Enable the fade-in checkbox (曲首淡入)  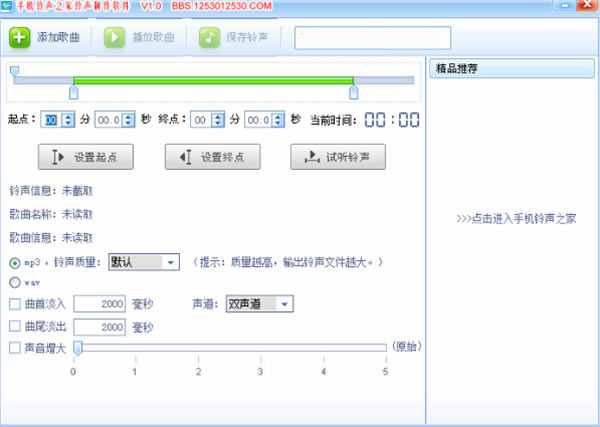(14, 304)
